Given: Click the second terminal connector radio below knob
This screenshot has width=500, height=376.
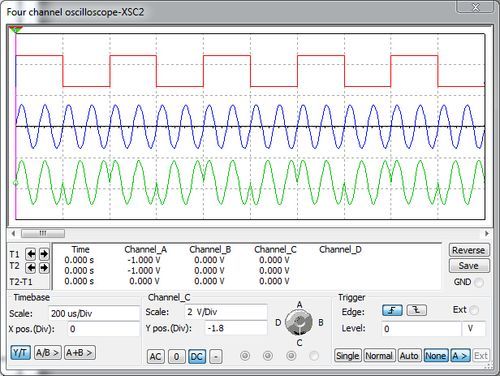Looking at the screenshot, I should click(x=268, y=356).
